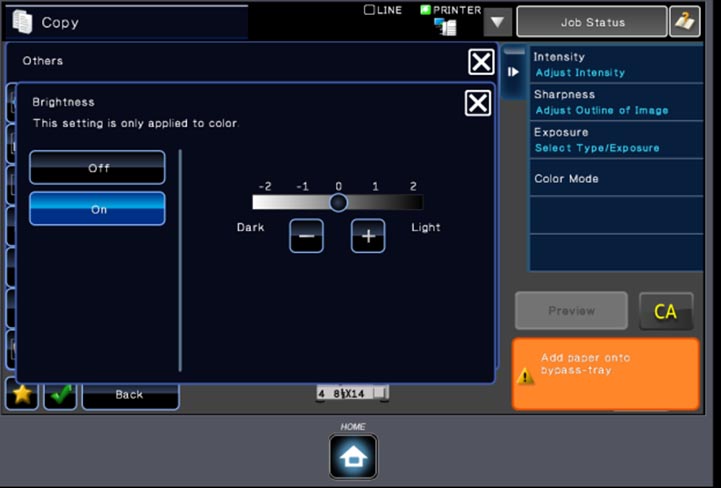Image resolution: width=721 pixels, height=488 pixels.
Task: Open Job Status
Action: pyautogui.click(x=592, y=22)
